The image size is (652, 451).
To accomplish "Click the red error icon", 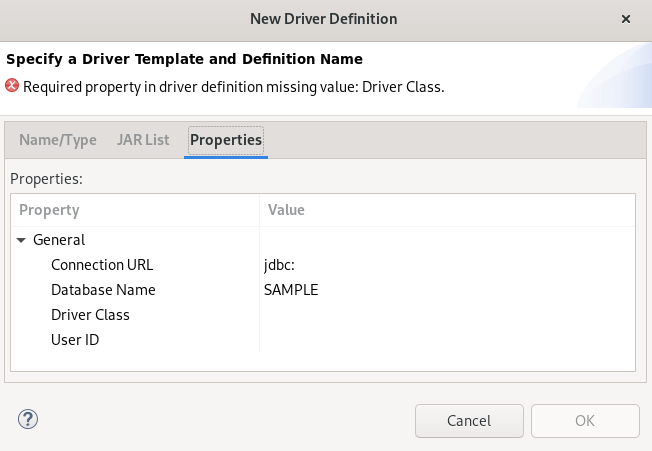I will point(13,86).
